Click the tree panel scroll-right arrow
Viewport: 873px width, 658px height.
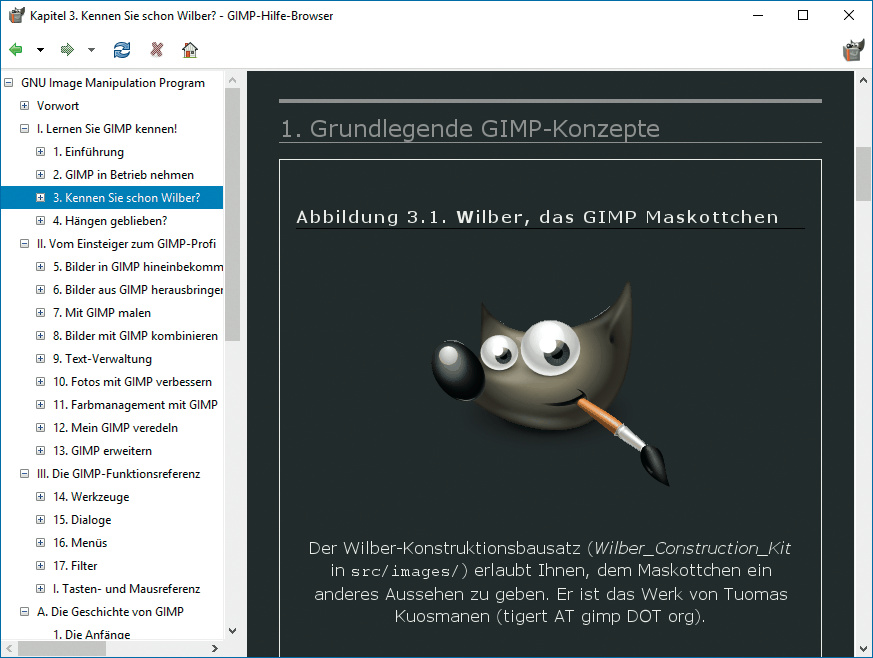pyautogui.click(x=215, y=649)
